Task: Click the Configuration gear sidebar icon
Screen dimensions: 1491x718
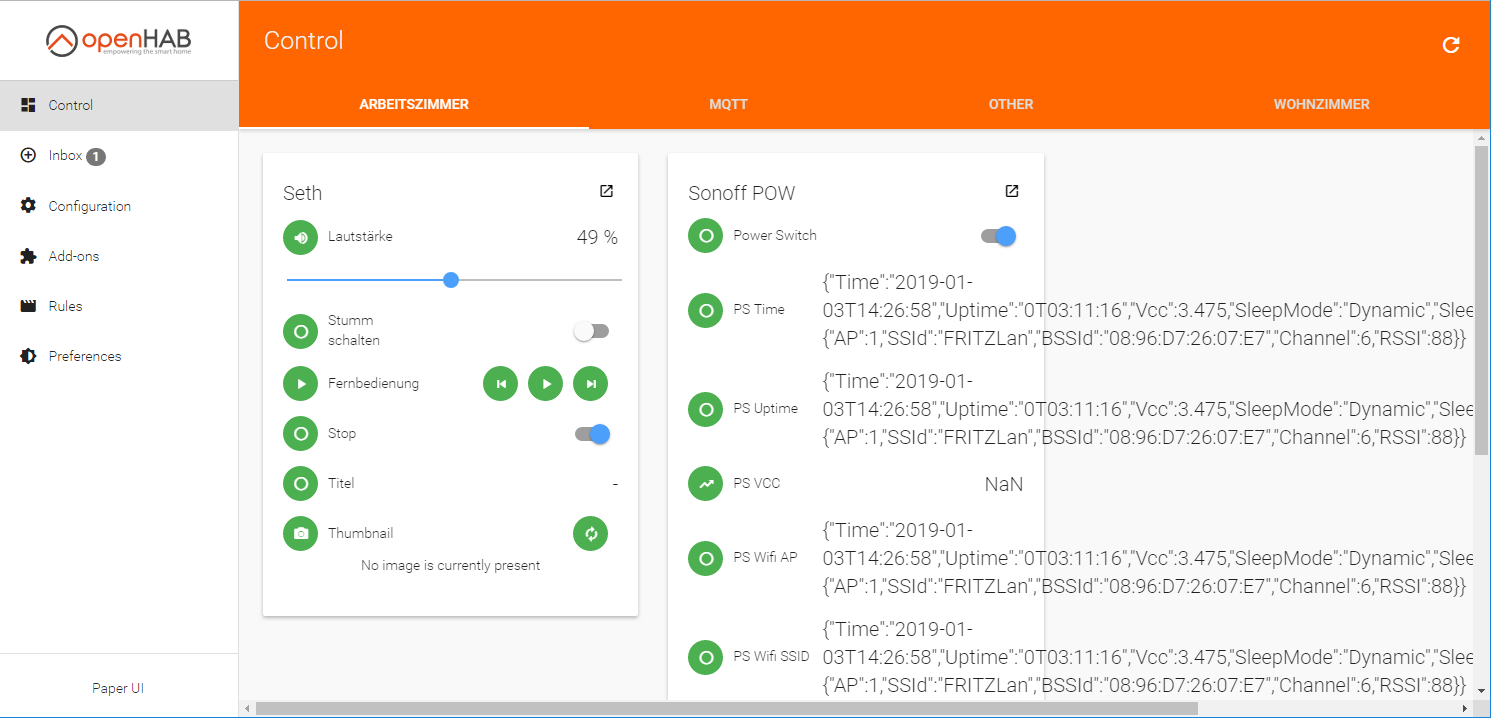Action: point(28,205)
